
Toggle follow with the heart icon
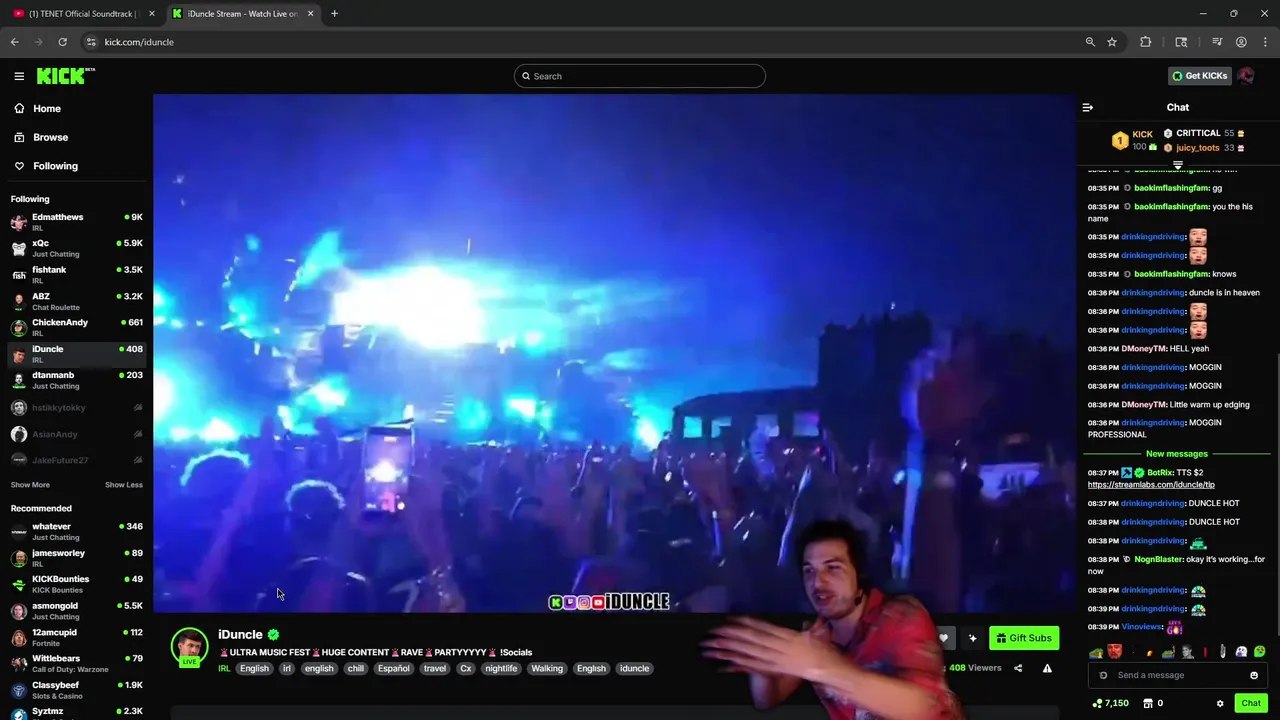943,638
